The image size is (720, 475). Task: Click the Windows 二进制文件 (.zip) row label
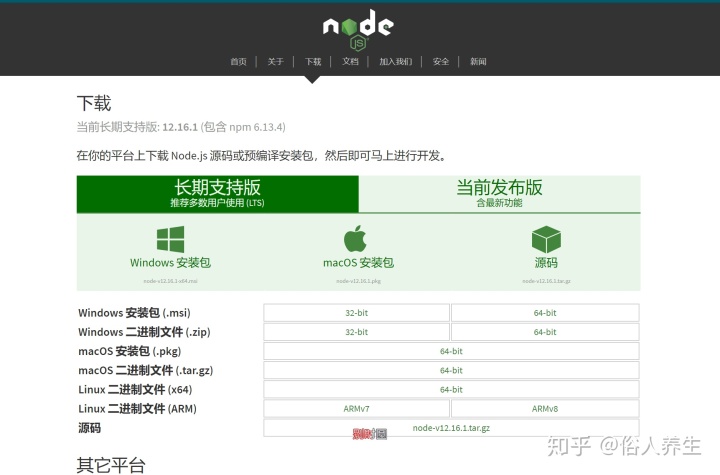pyautogui.click(x=144, y=332)
